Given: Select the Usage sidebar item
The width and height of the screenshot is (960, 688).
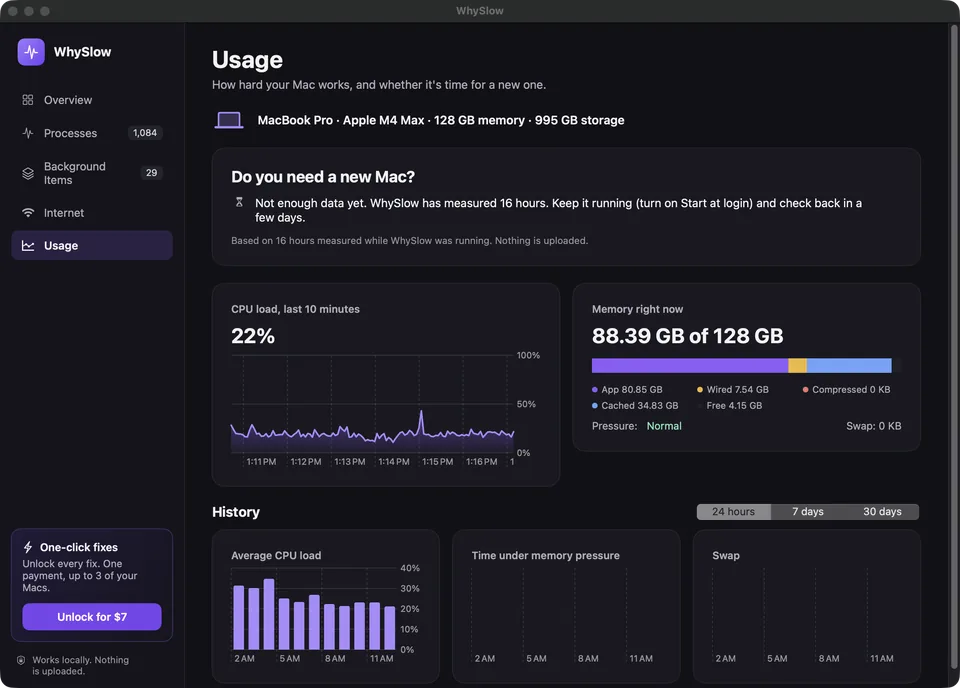Looking at the screenshot, I should coord(92,245).
